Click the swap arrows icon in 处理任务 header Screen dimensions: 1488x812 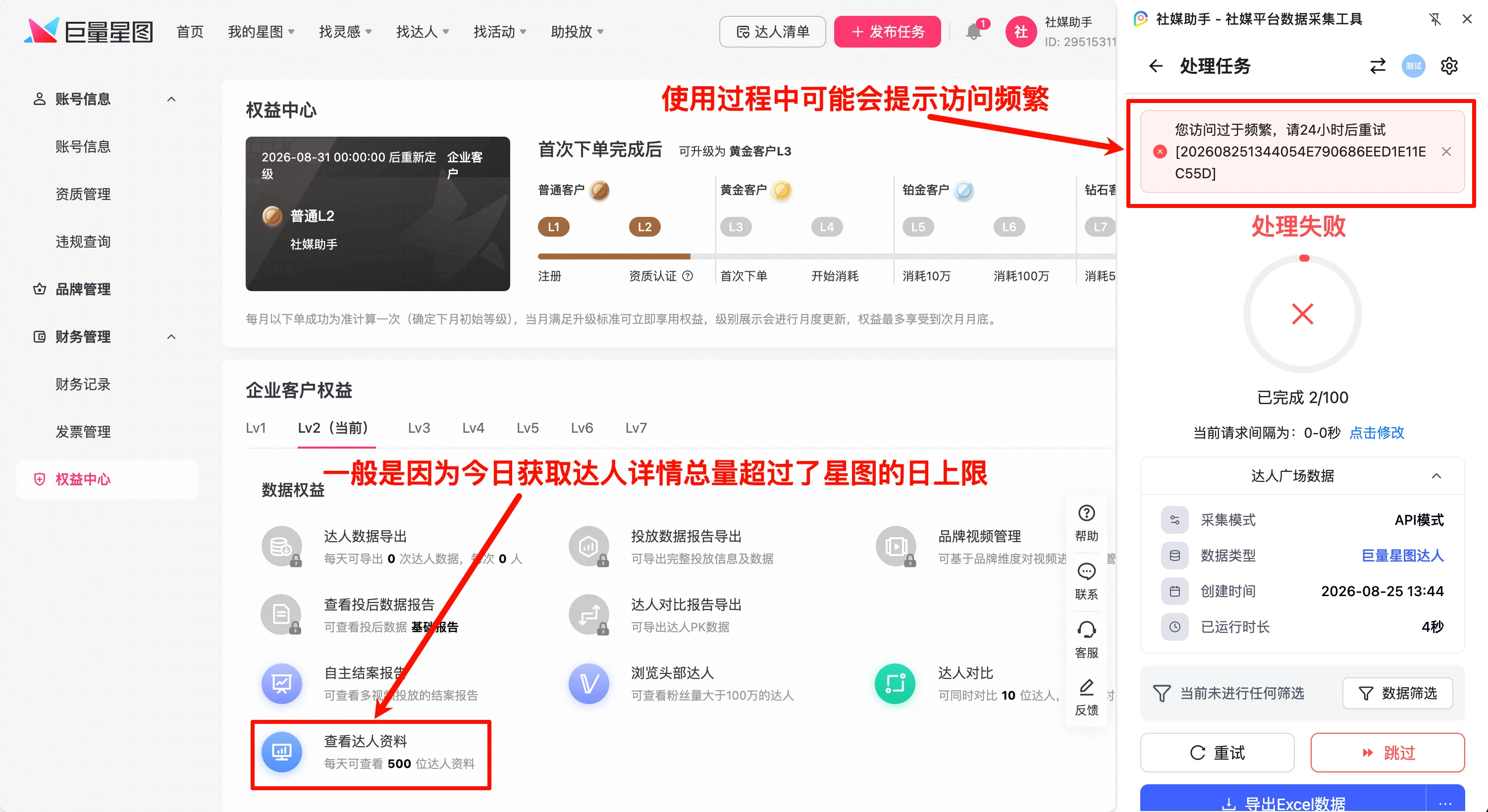(x=1377, y=66)
